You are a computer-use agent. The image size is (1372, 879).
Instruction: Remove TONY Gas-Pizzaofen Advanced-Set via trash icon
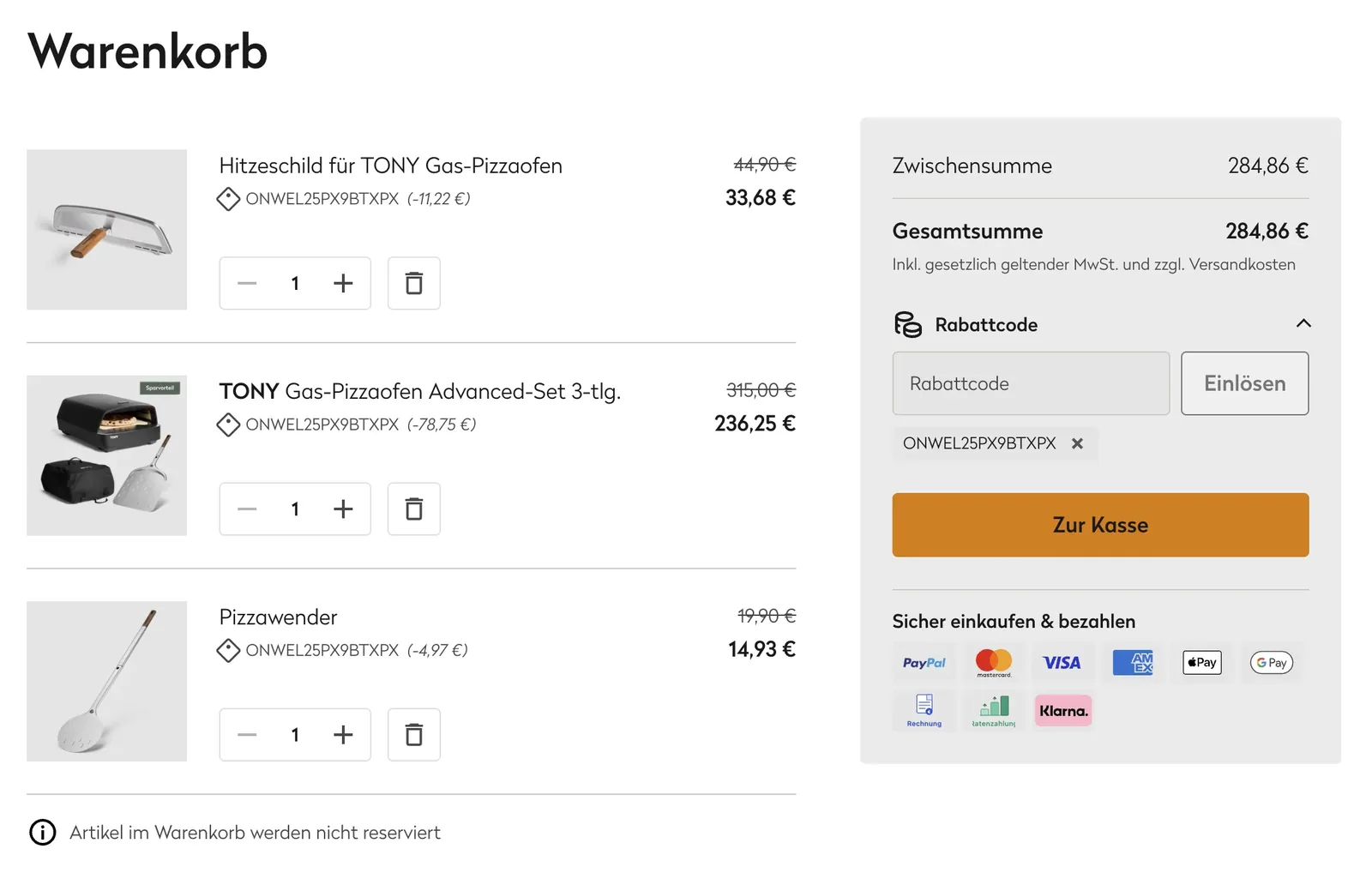pos(413,509)
